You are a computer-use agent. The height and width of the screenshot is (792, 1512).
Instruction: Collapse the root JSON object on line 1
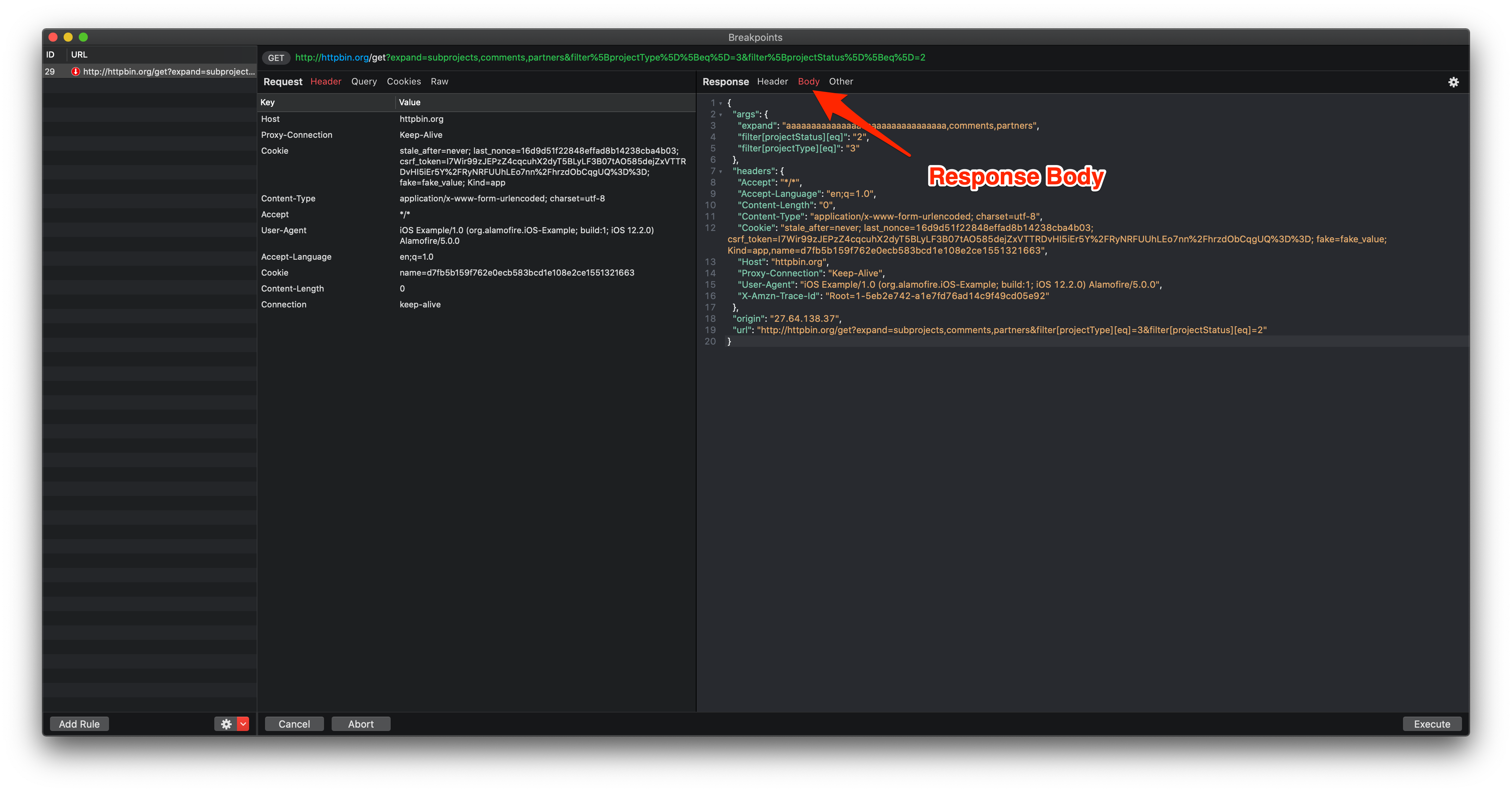point(721,103)
